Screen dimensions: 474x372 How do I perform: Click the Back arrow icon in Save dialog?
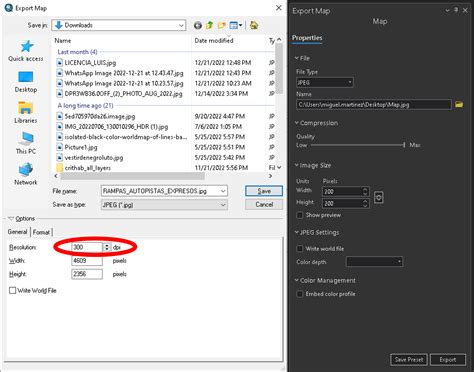coord(198,25)
